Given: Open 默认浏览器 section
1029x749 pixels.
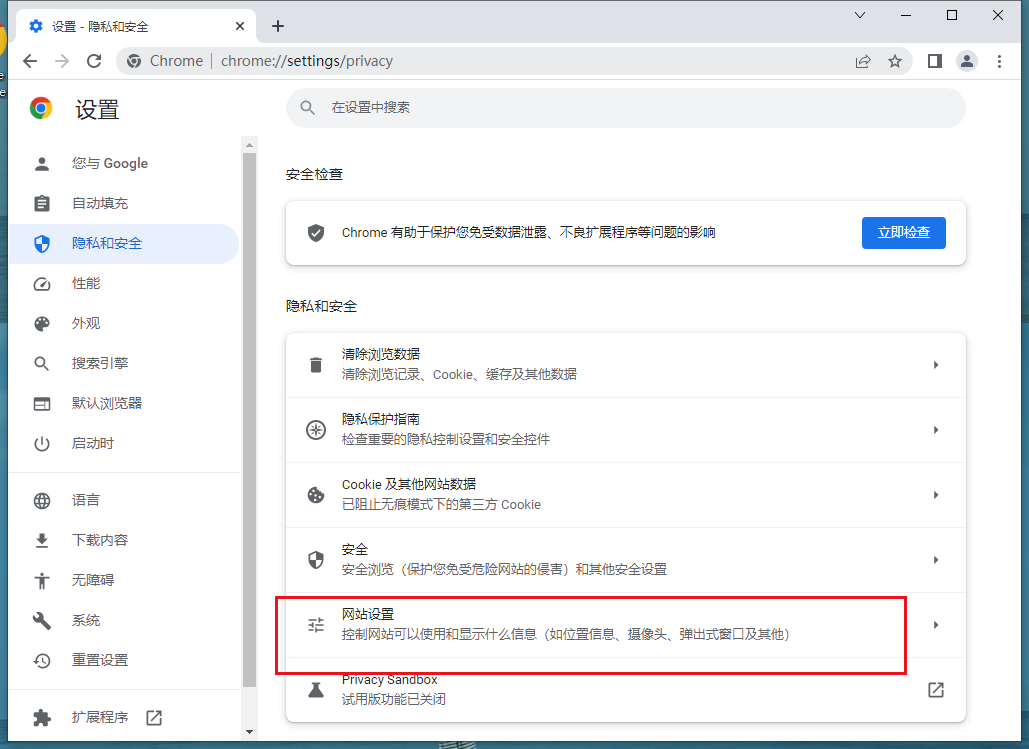Looking at the screenshot, I should point(125,404).
